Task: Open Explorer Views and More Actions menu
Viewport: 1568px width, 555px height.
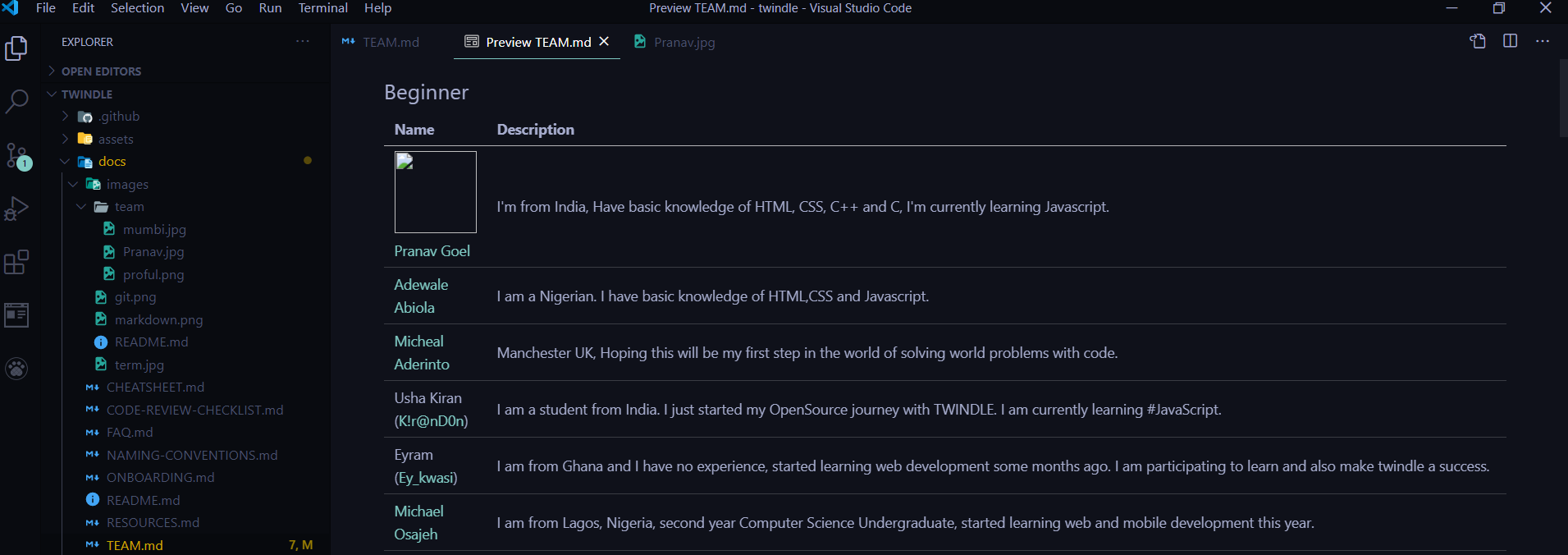Action: click(303, 41)
